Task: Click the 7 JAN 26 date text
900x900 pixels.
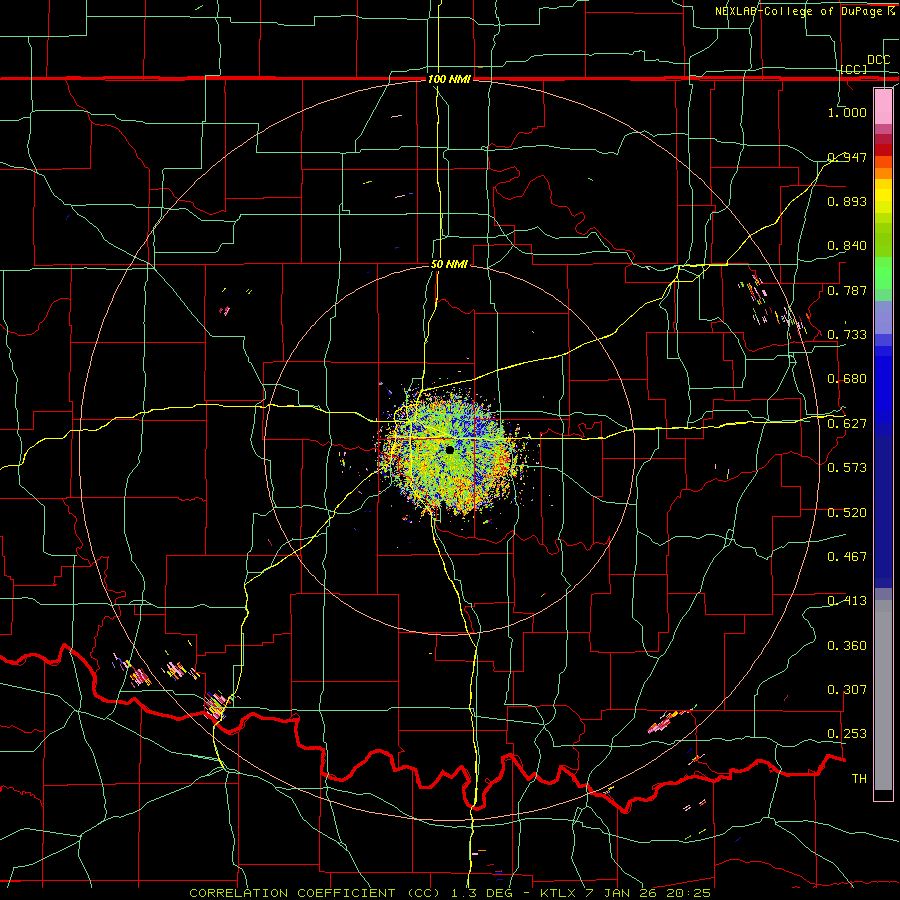Action: 622,893
